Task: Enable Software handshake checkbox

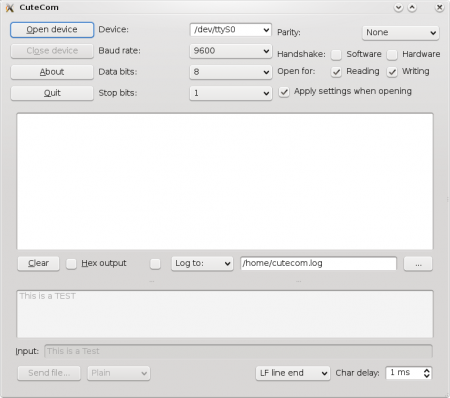Action: tap(336, 55)
